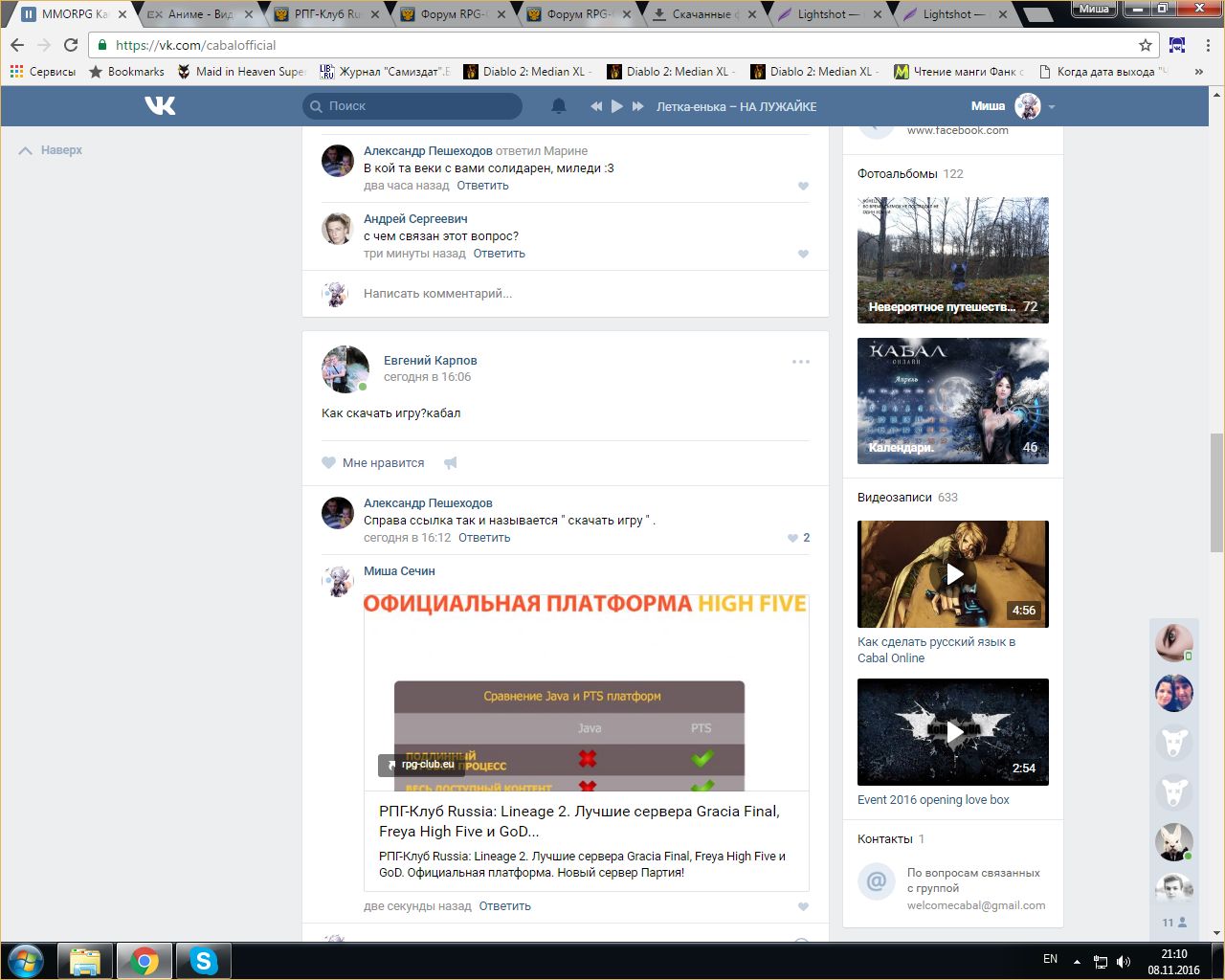The width and height of the screenshot is (1225, 980).
Task: Reload the current page
Action: (x=71, y=45)
